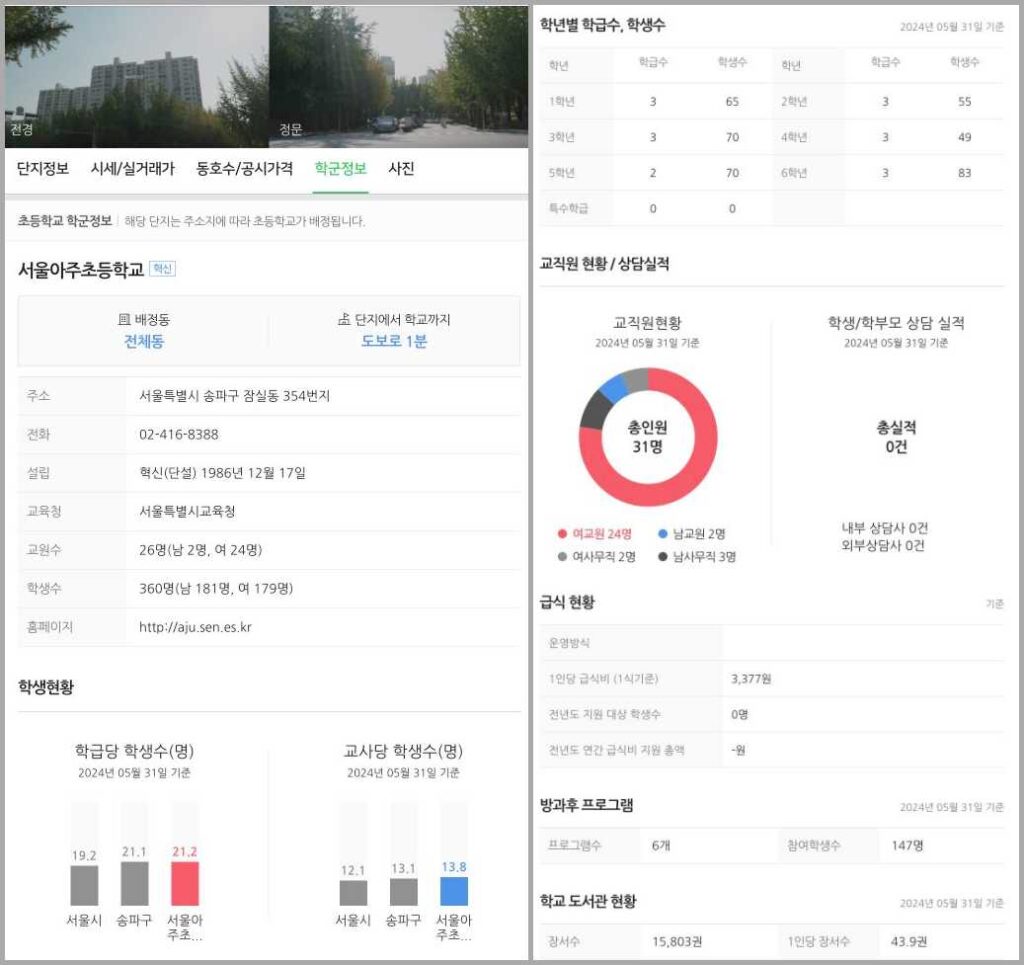Viewport: 1024px width, 965px height.
Task: Click the 1인당 장서수 value 43.9권
Action: pos(909,941)
